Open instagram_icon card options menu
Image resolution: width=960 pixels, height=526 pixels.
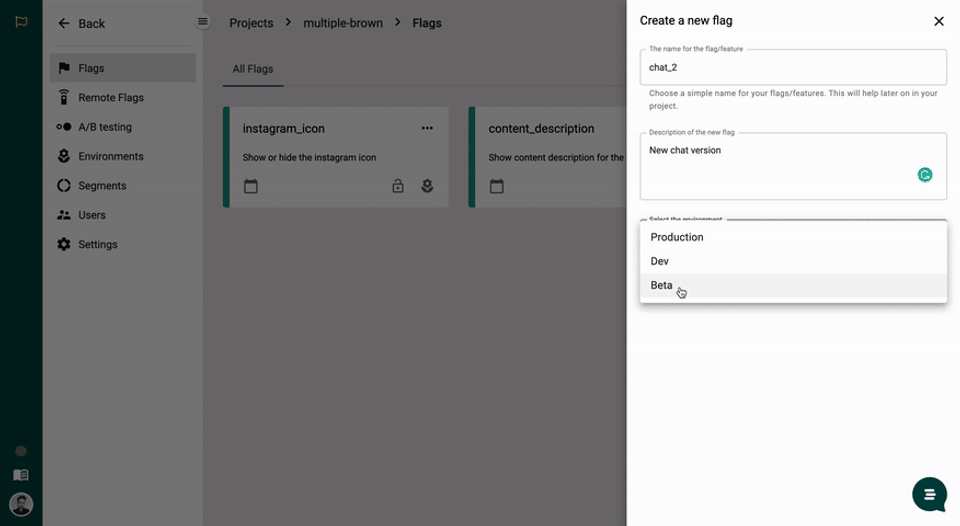click(427, 128)
